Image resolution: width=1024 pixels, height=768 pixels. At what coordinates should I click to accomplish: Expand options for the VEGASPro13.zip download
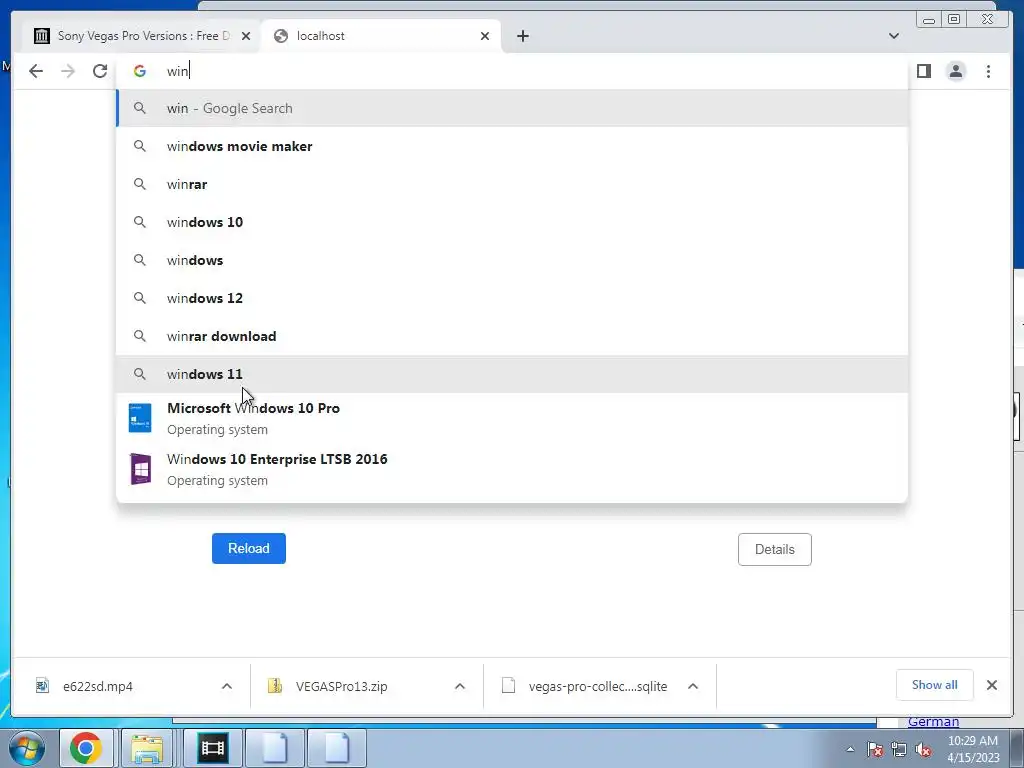460,686
